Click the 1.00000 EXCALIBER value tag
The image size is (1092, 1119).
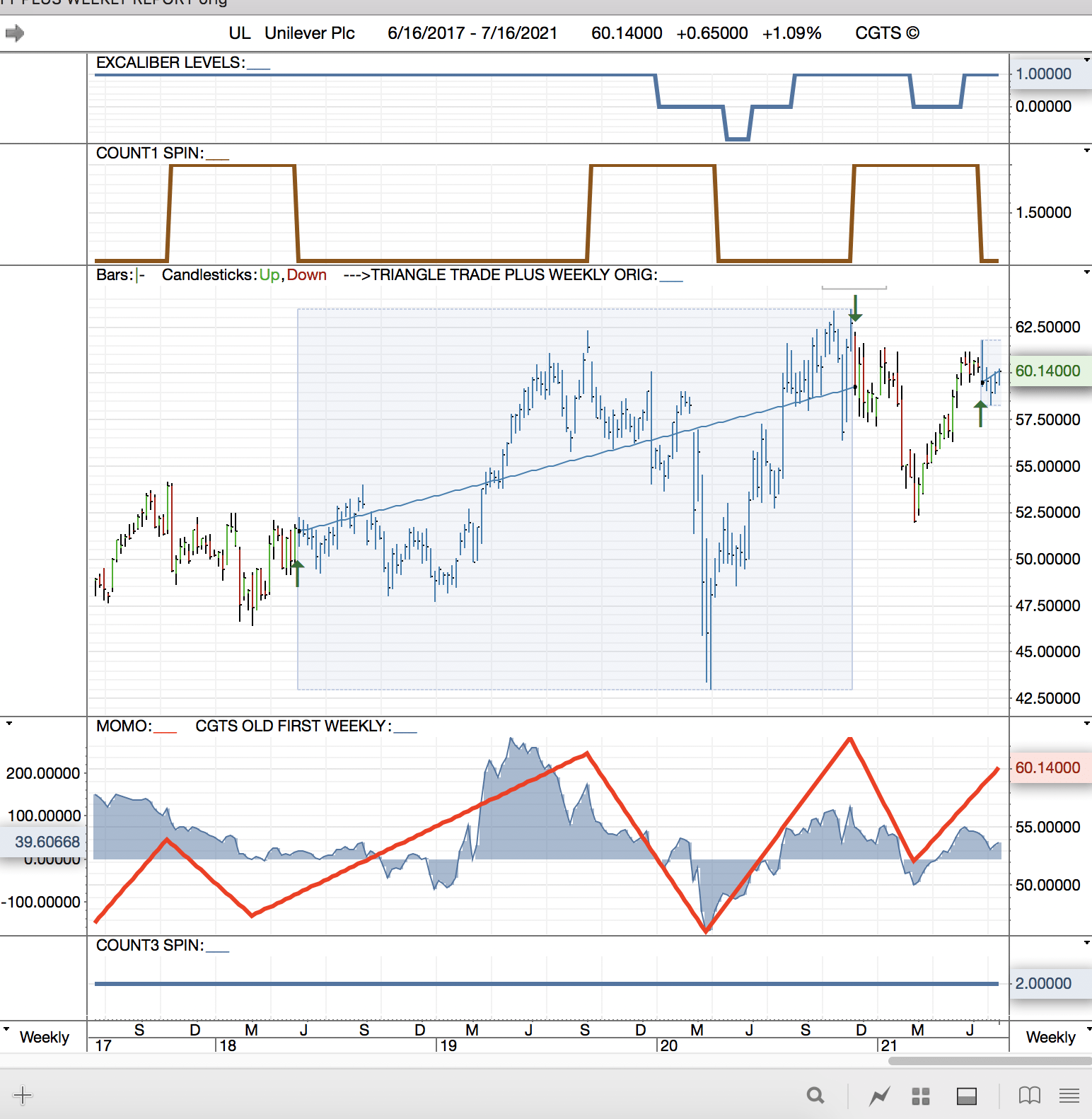[1051, 74]
